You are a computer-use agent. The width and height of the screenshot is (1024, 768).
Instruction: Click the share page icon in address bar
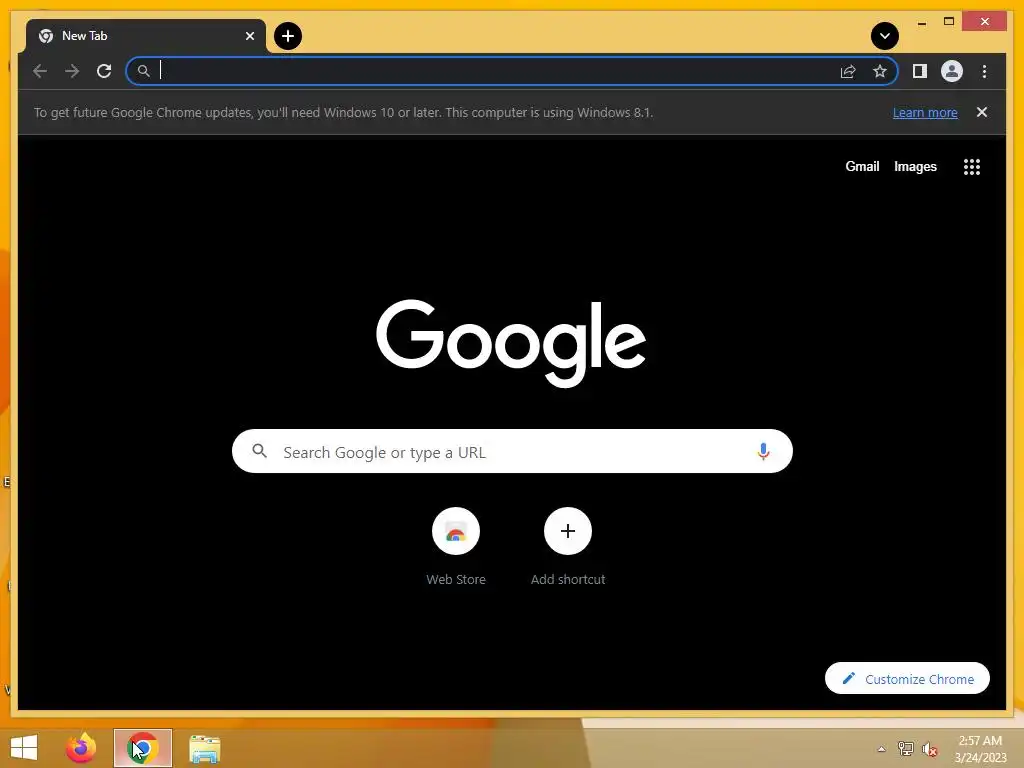848,71
